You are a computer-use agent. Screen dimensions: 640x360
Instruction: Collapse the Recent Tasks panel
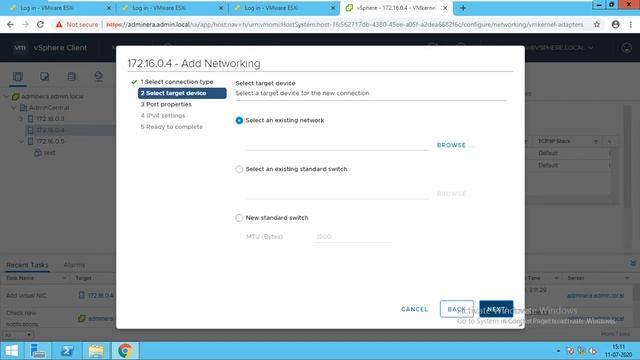coord(633,264)
